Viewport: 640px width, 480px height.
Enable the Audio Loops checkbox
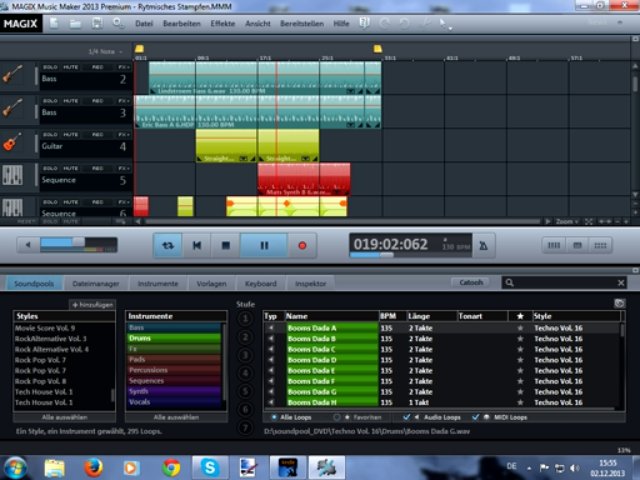click(405, 416)
